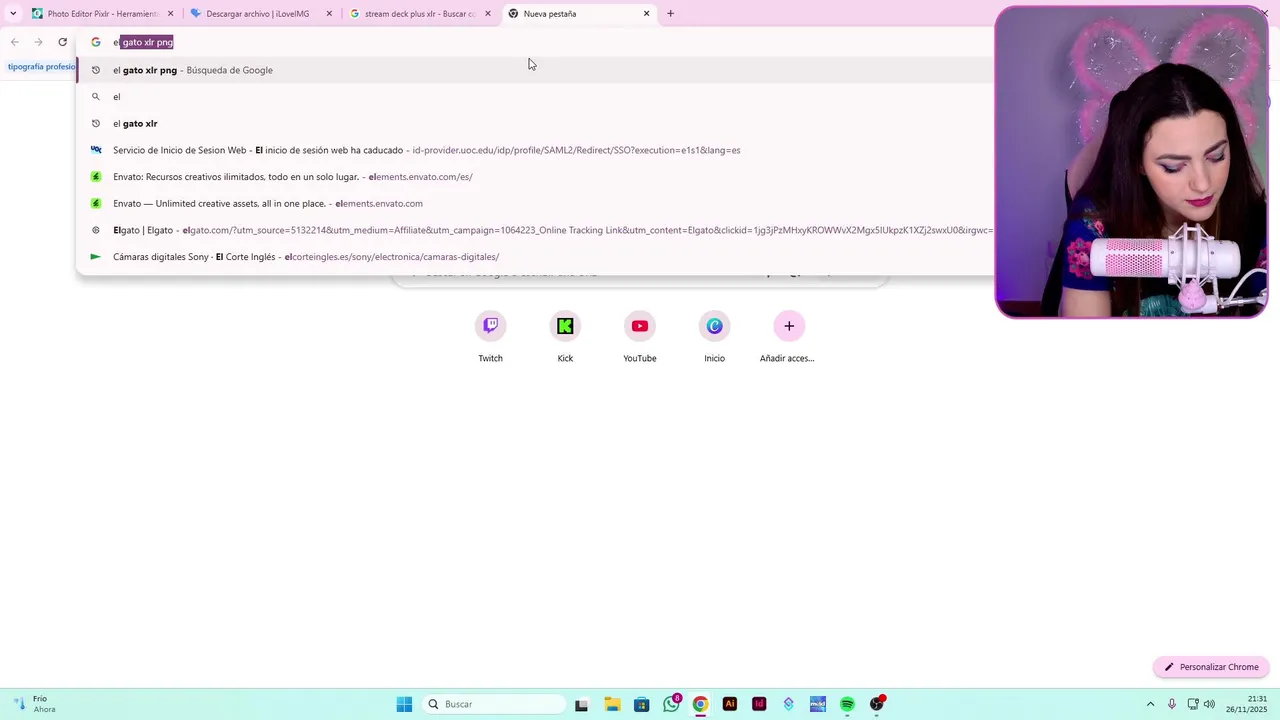This screenshot has width=1280, height=720.
Task: Open the tipografia profesional bookmark
Action: (x=41, y=67)
